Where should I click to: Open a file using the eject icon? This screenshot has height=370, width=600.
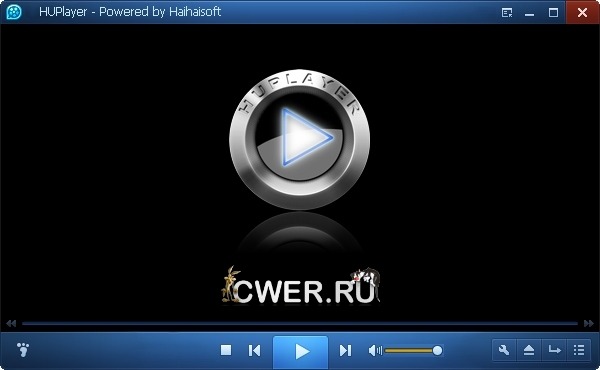point(529,350)
